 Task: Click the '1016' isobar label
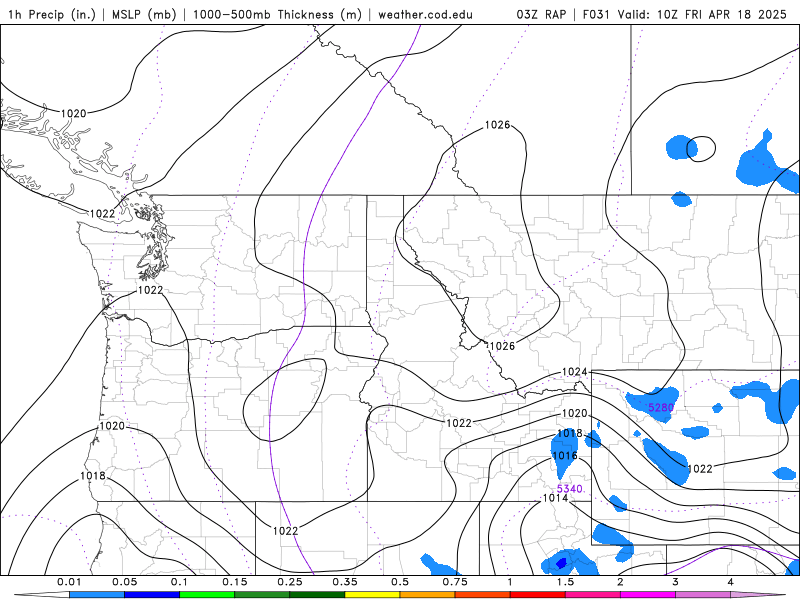point(565,456)
